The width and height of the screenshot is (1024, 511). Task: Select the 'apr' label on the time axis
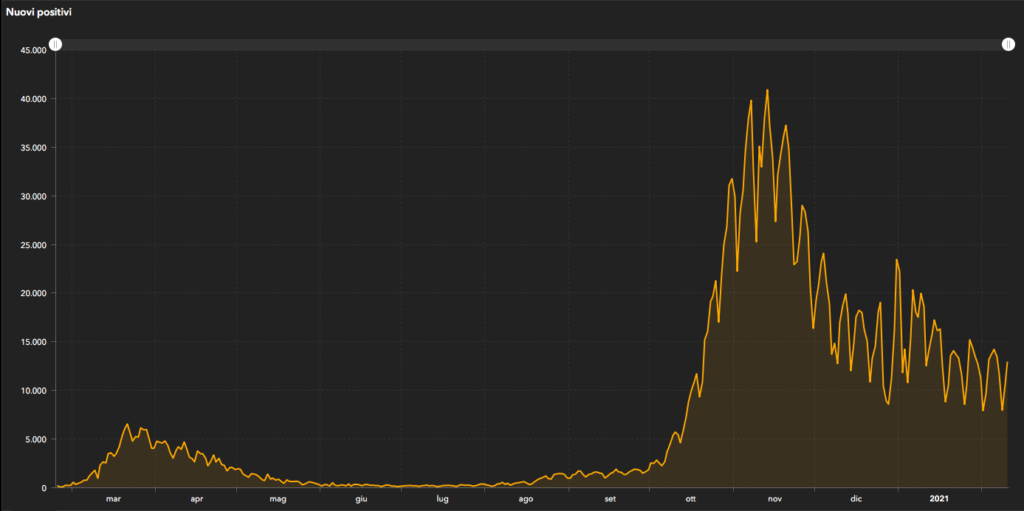click(x=196, y=498)
